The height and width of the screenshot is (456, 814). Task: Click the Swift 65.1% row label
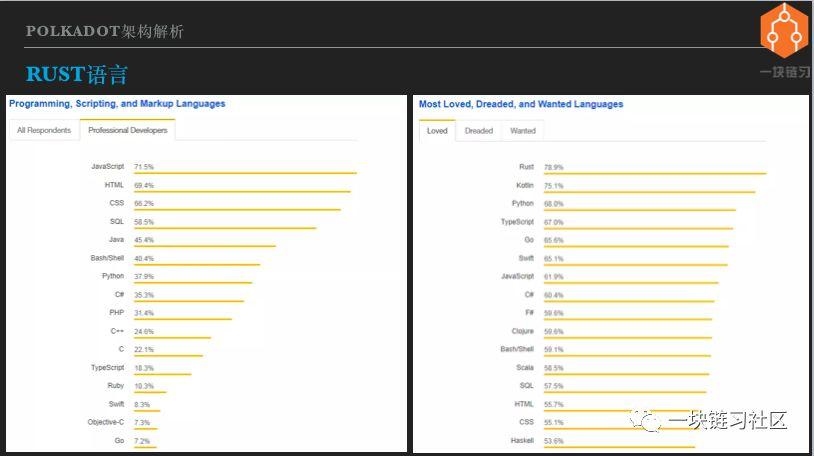(x=526, y=258)
